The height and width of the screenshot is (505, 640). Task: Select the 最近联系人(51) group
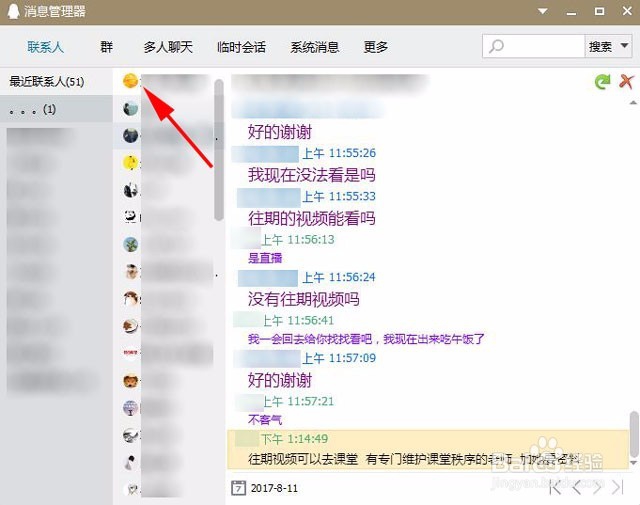[x=56, y=82]
